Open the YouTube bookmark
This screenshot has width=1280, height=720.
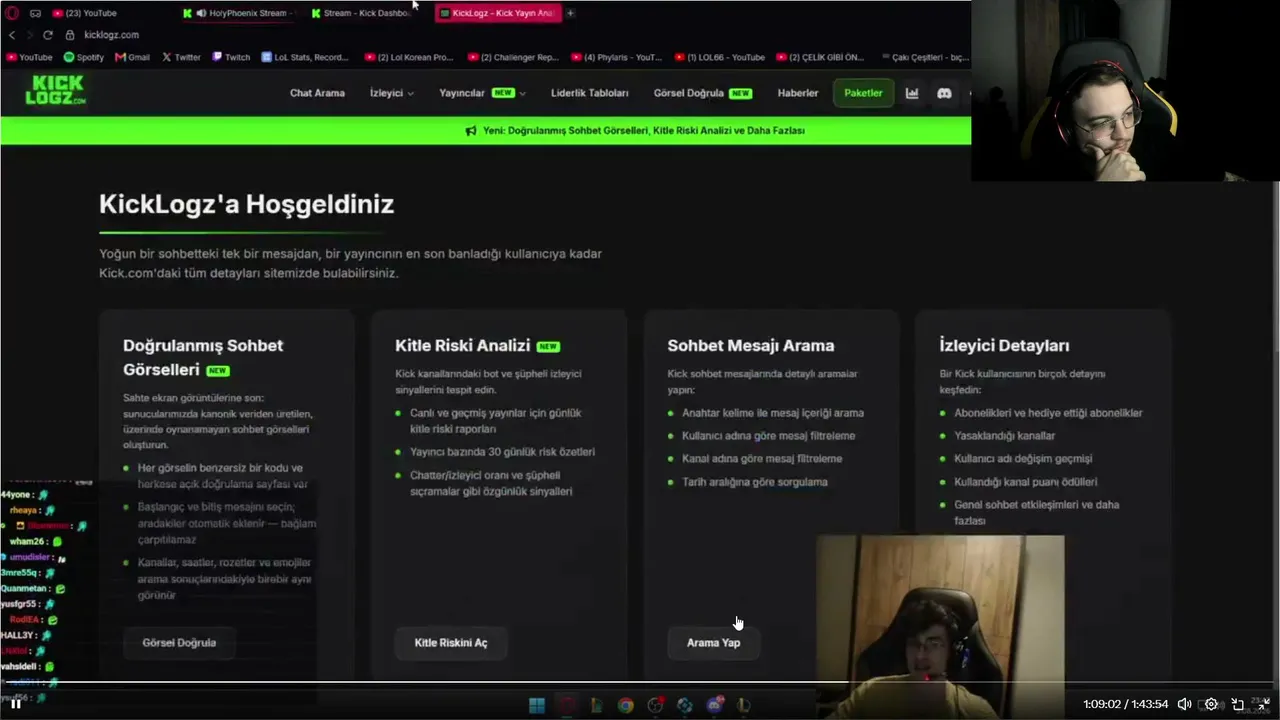point(29,57)
